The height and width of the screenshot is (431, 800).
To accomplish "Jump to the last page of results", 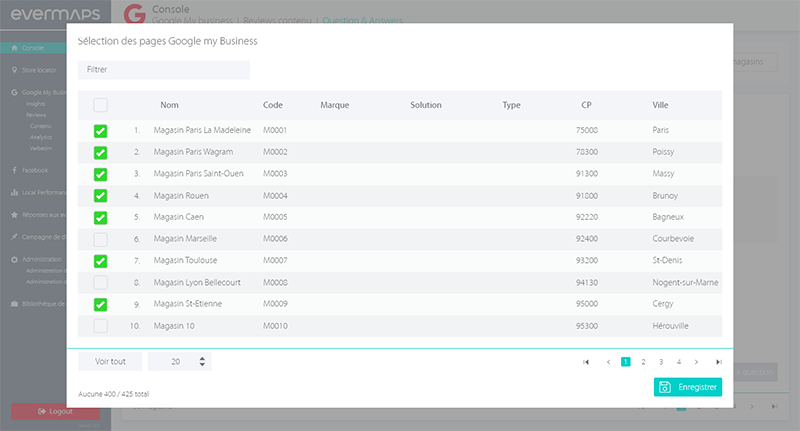I will point(718,362).
